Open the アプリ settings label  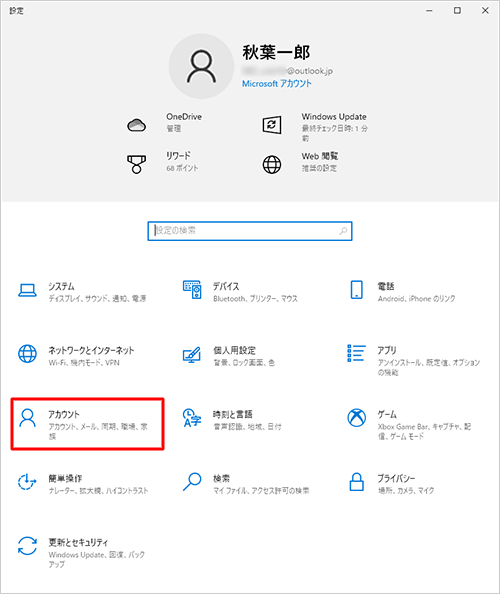coord(387,350)
